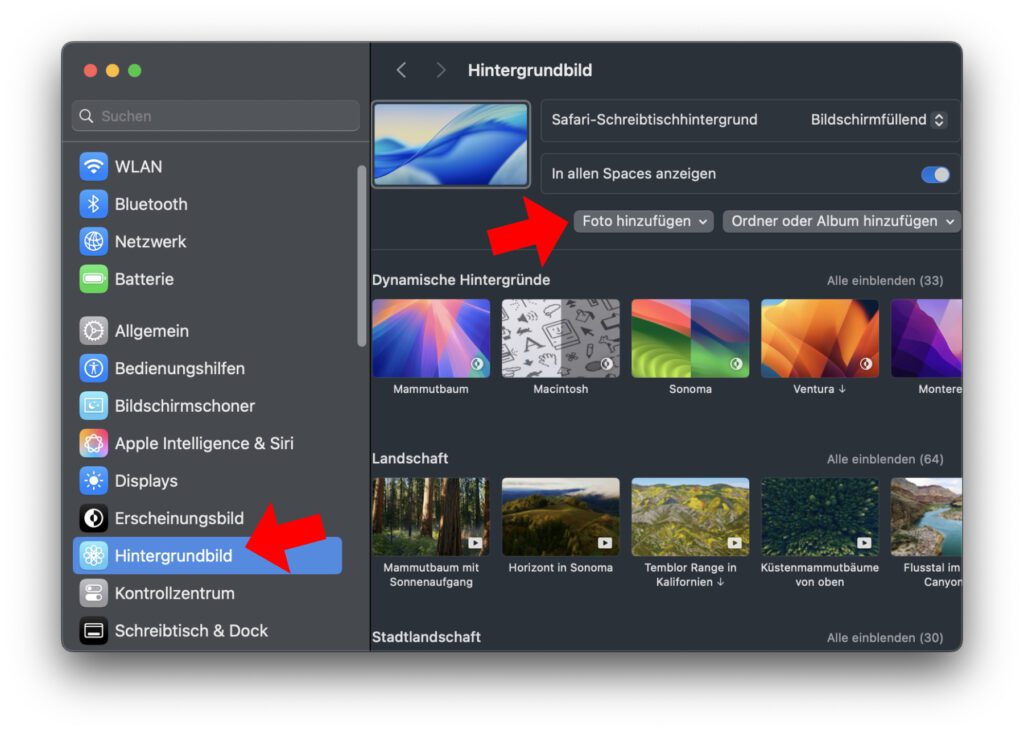Click the sidebar scrollbar
Screen dimensions: 1024x733
361,255
